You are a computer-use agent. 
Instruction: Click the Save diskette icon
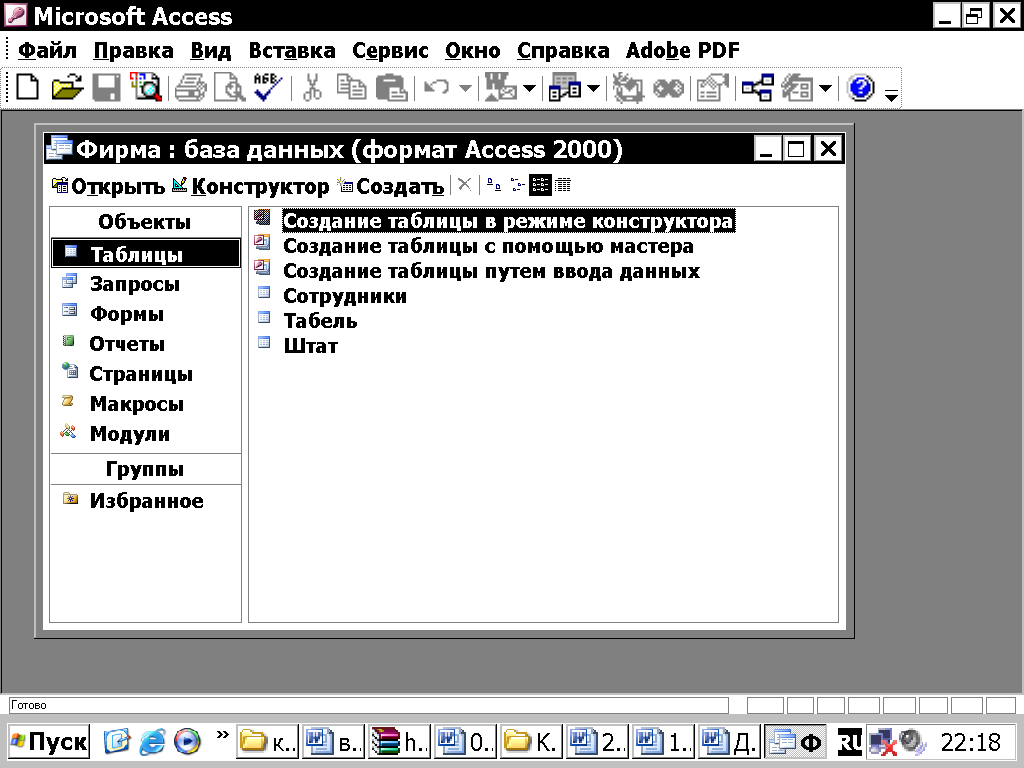pyautogui.click(x=106, y=87)
